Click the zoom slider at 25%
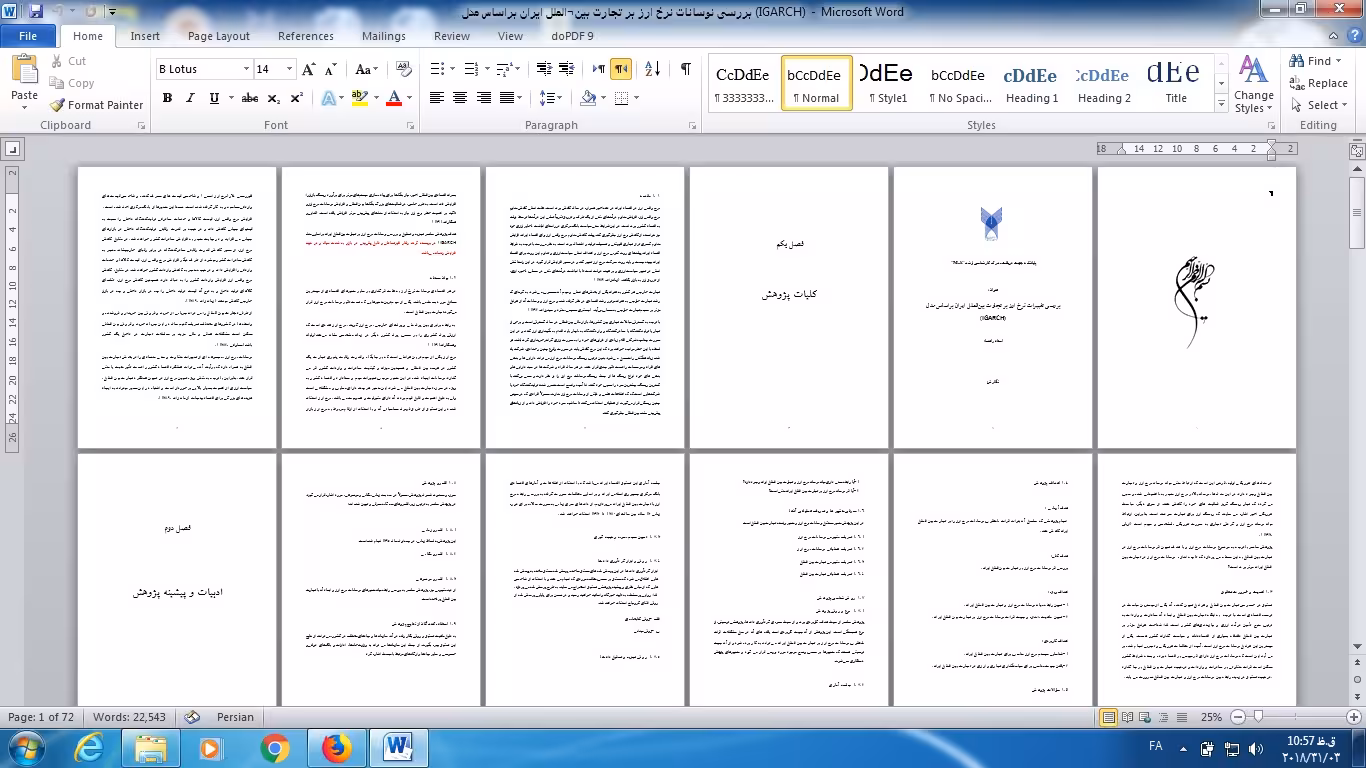 tap(1258, 717)
